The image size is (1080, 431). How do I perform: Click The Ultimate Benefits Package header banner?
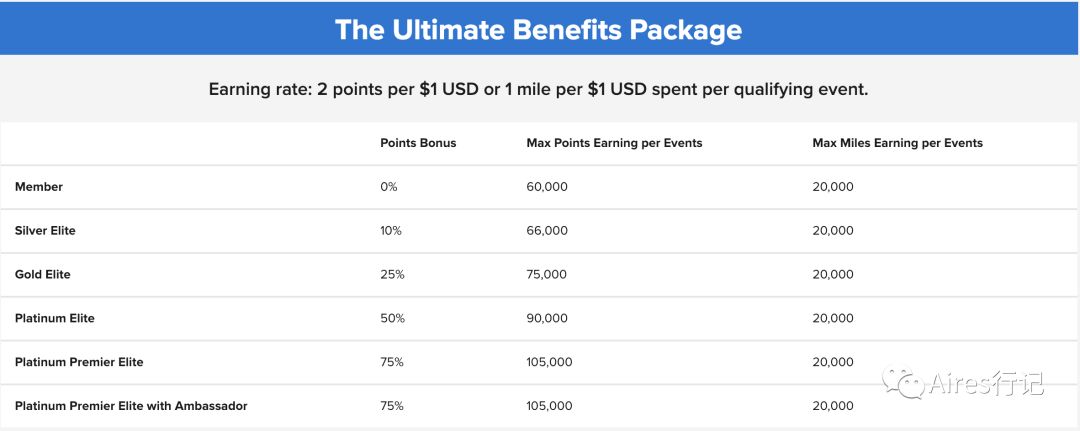540,29
